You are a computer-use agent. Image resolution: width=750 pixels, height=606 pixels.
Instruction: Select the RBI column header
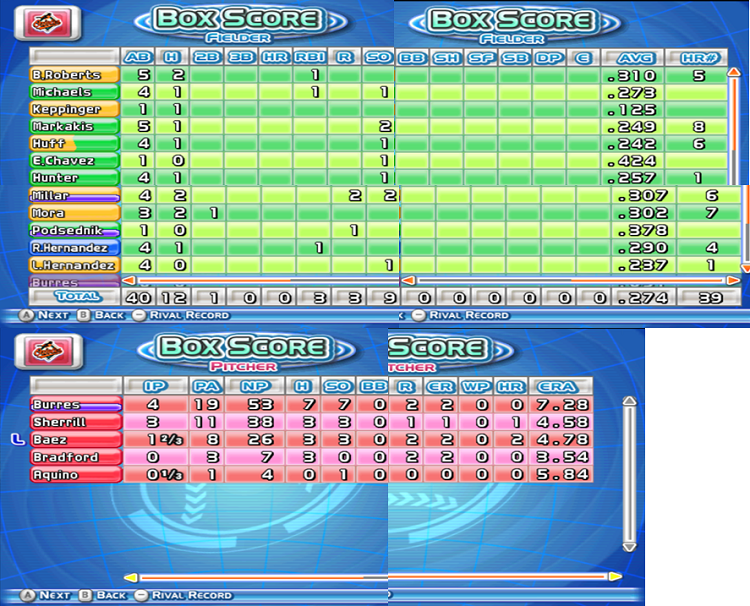point(309,57)
